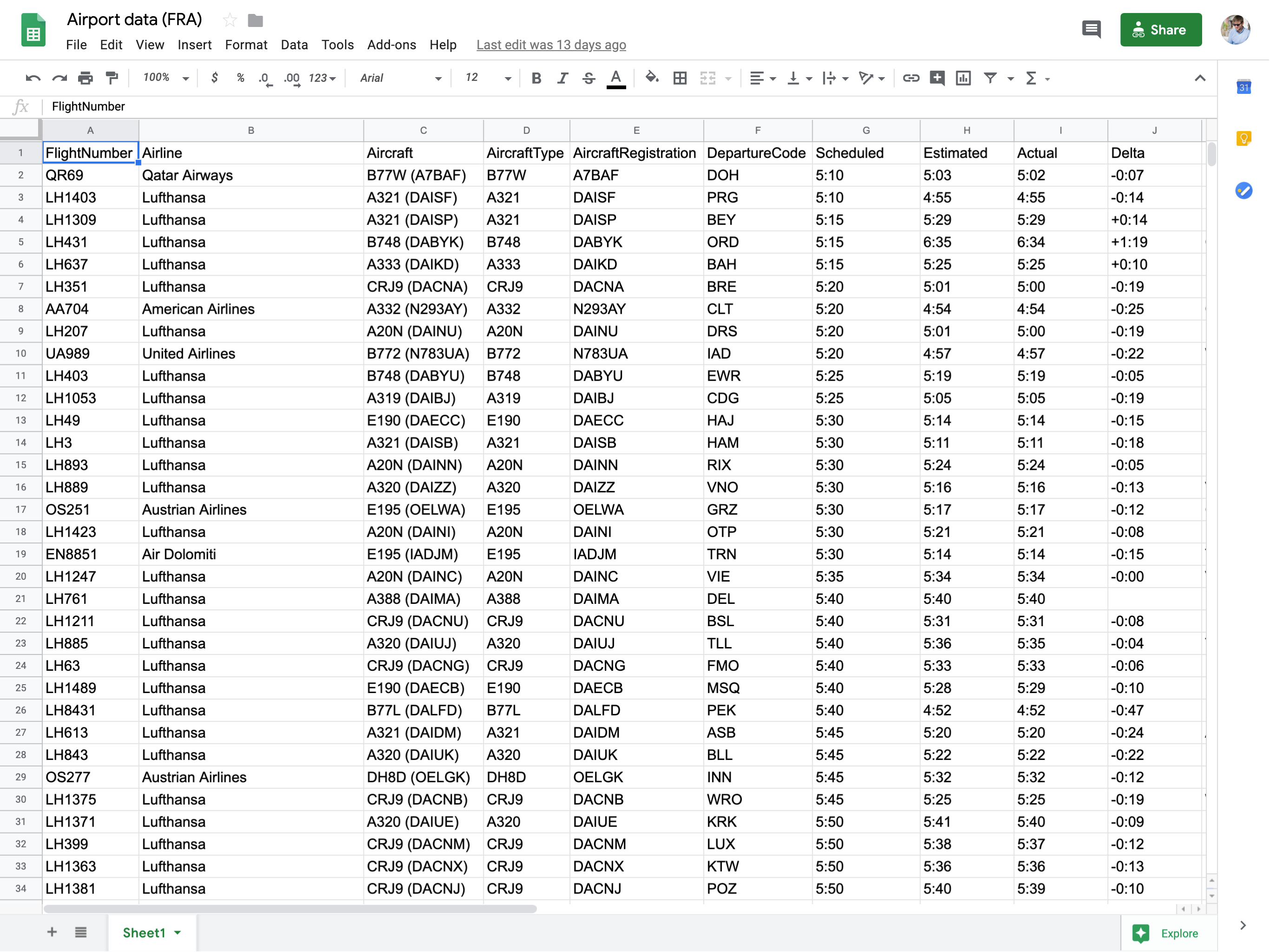Insert a link
This screenshot has height=952, width=1270.
coord(911,78)
